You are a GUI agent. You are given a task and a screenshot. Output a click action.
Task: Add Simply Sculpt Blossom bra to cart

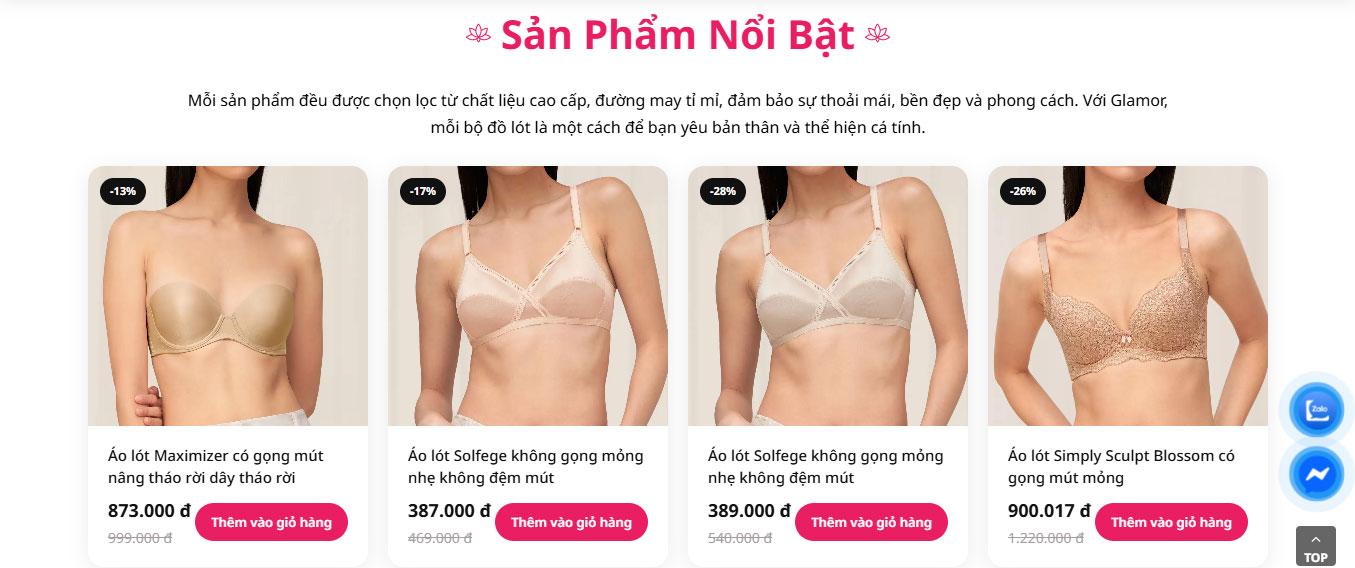[x=1171, y=522]
